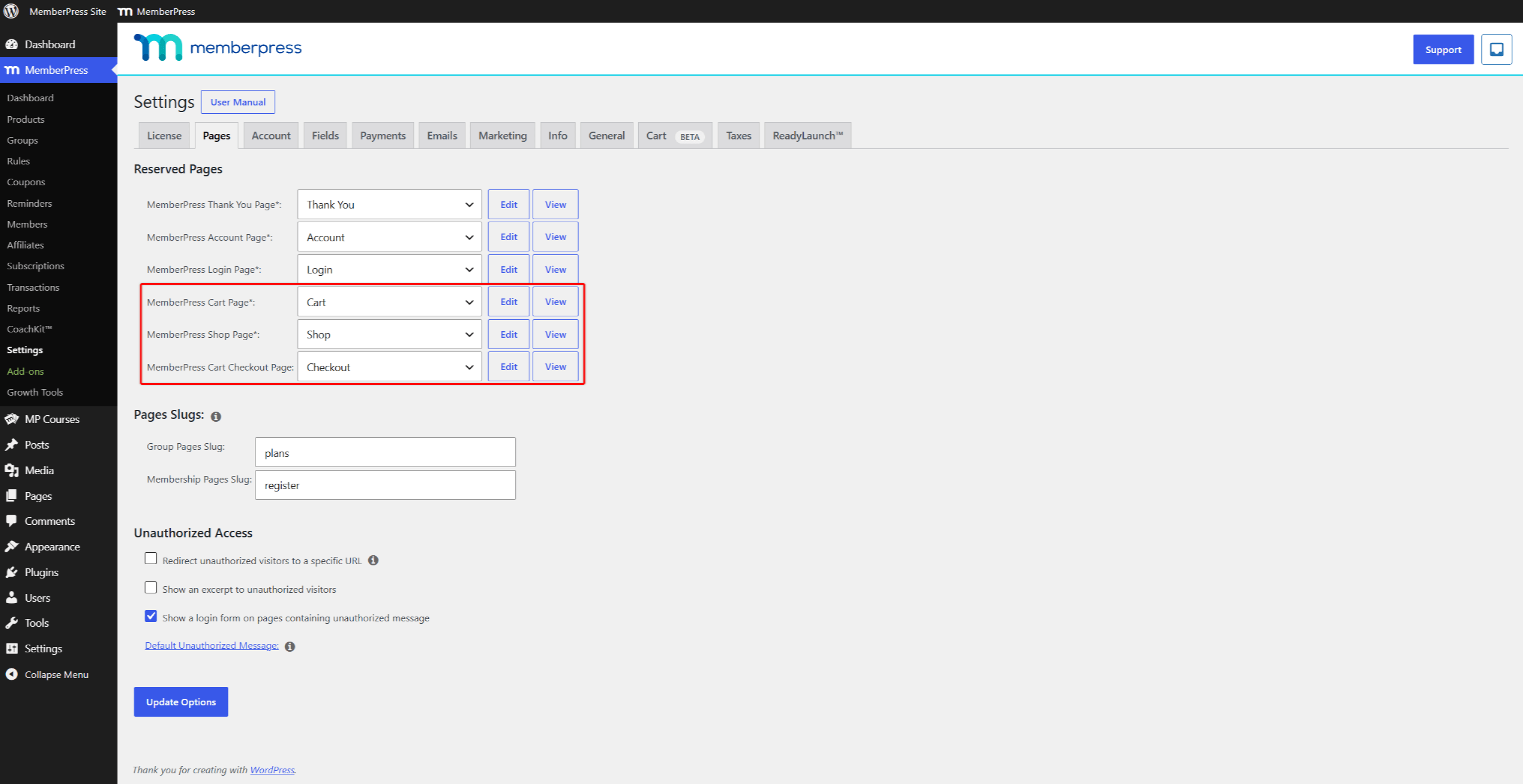Viewport: 1523px width, 784px height.
Task: Click the Update Options button
Action: click(x=181, y=702)
